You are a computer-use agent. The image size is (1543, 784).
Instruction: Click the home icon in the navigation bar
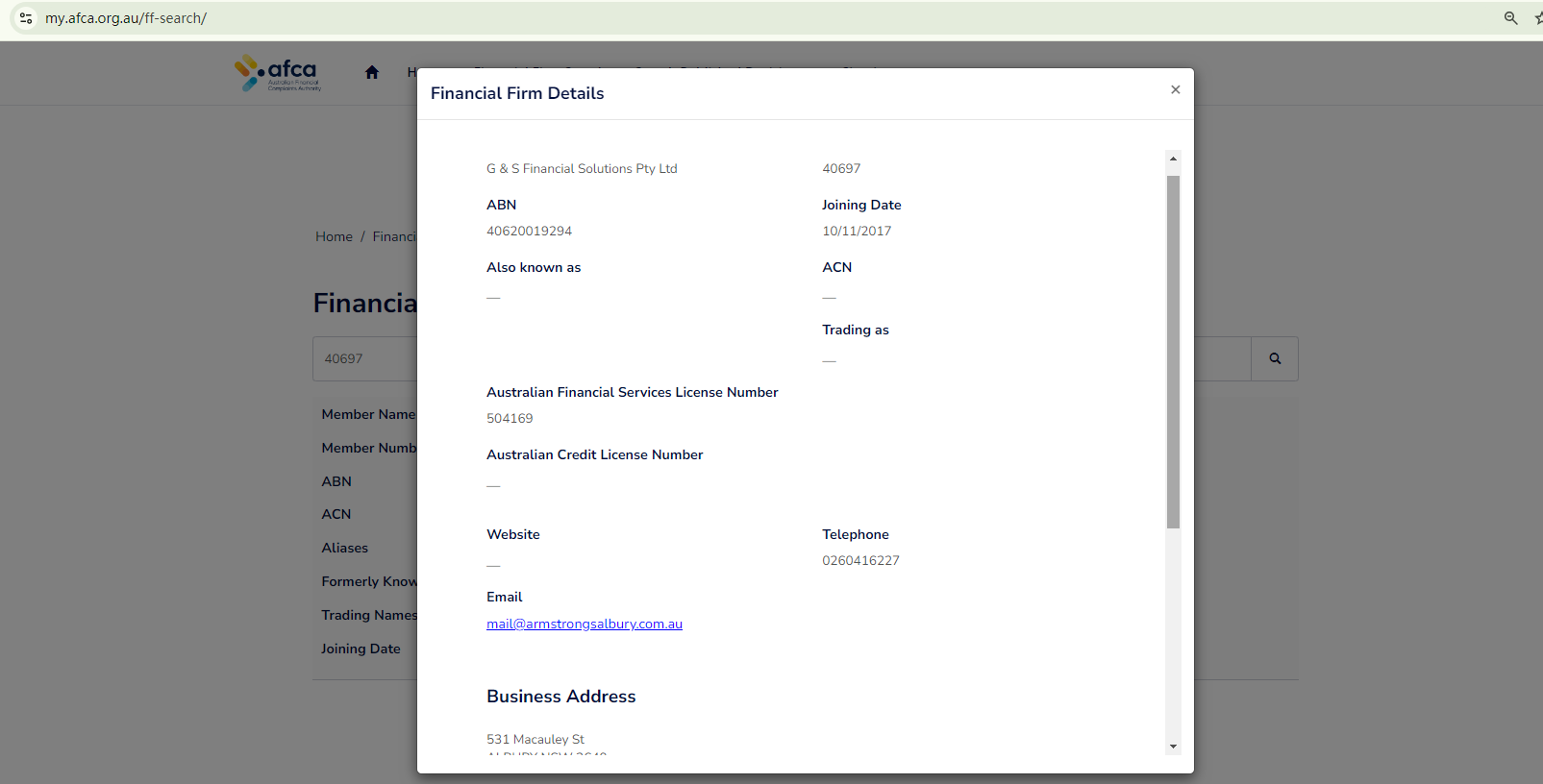coord(372,72)
